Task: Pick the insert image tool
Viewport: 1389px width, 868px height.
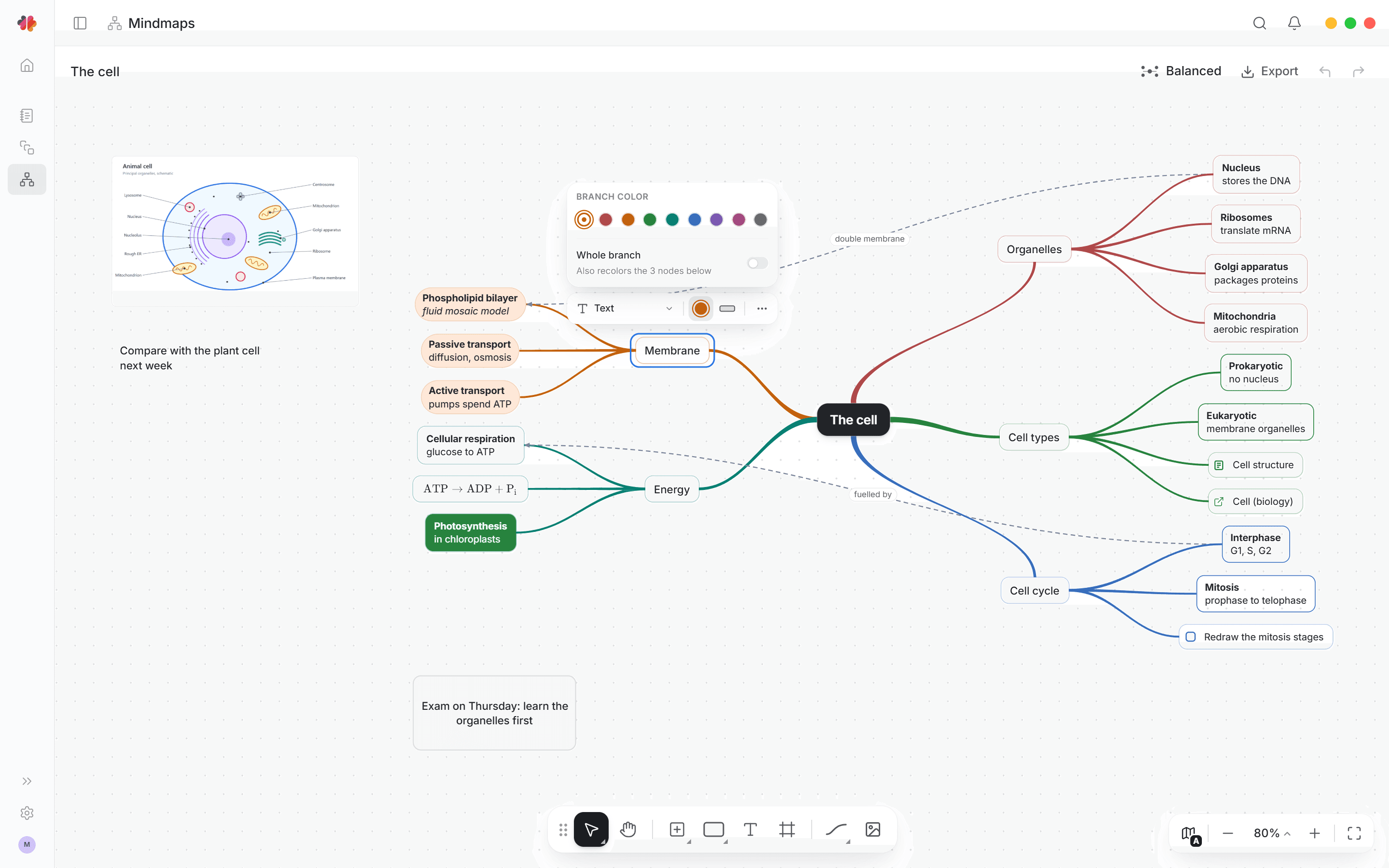Action: pos(872,829)
